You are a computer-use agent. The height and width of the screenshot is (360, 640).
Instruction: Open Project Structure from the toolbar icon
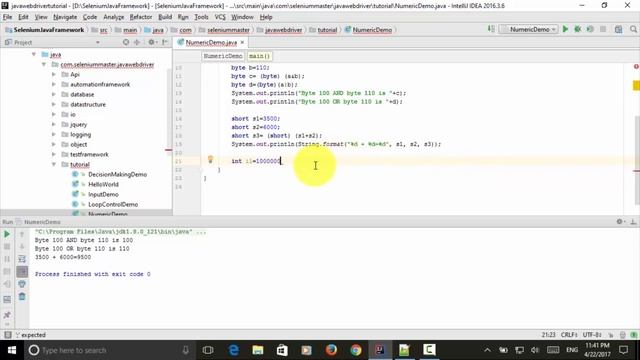(618, 29)
